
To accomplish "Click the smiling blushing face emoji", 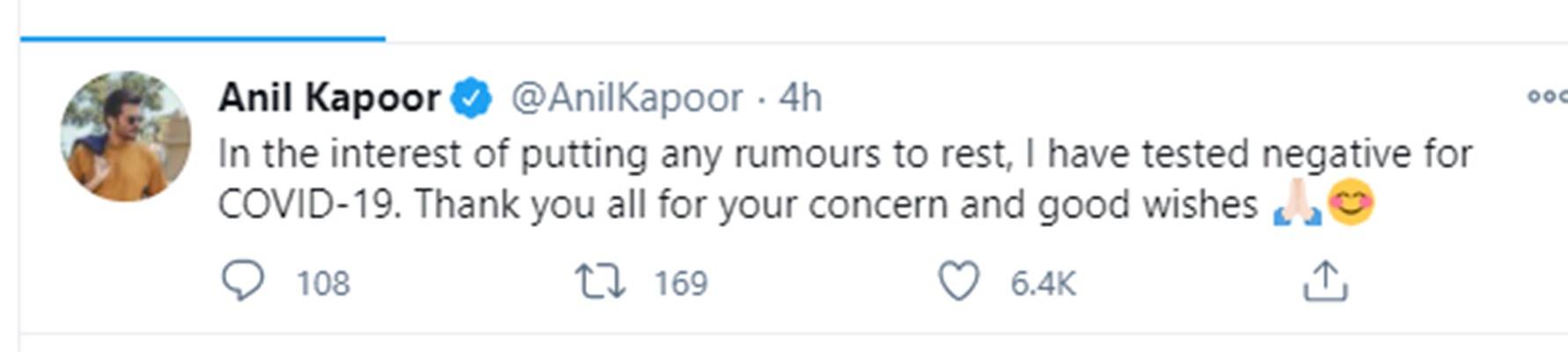I will tap(1350, 203).
